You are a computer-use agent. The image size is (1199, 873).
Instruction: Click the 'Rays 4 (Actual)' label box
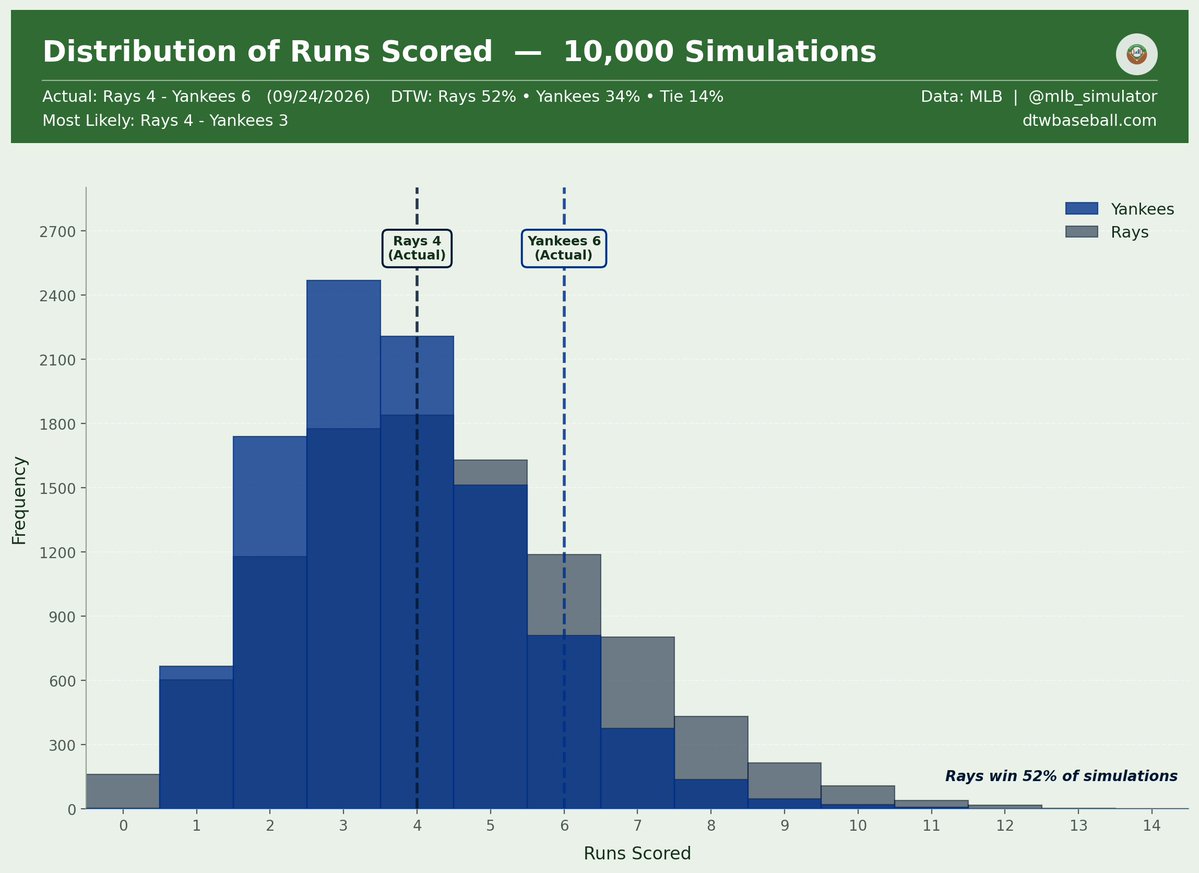click(x=417, y=248)
